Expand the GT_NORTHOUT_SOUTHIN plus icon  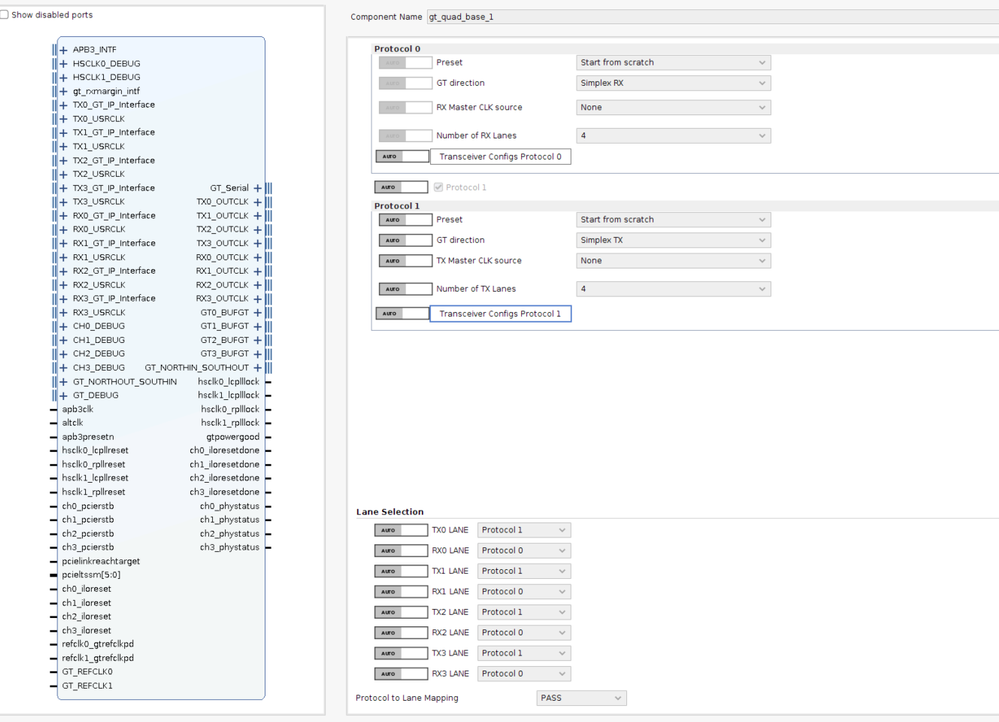(x=63, y=382)
